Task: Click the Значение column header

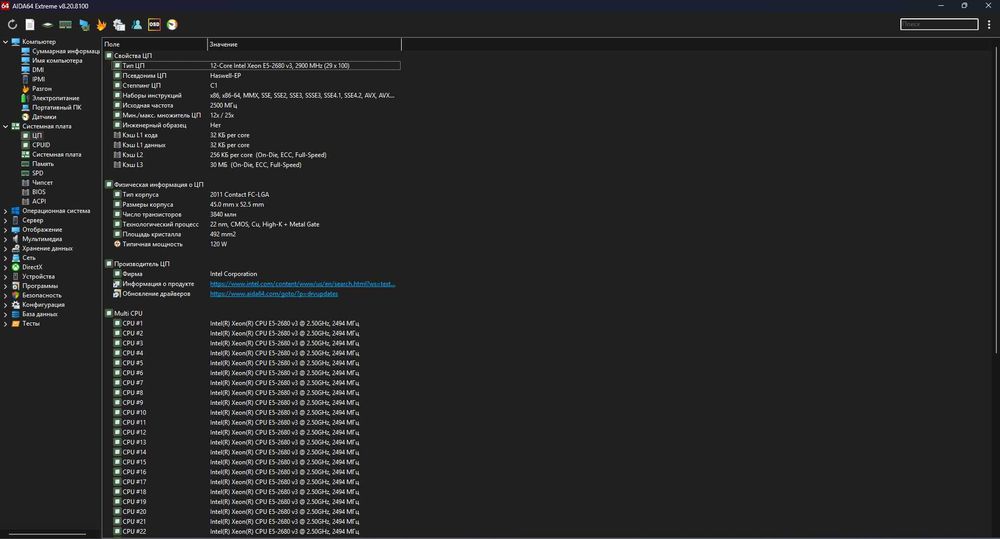Action: [304, 44]
